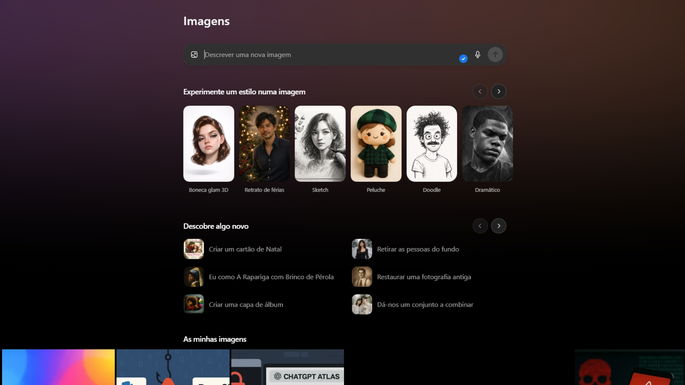Pick the Dramático style card
Screen dimensions: 685x385
click(x=488, y=144)
